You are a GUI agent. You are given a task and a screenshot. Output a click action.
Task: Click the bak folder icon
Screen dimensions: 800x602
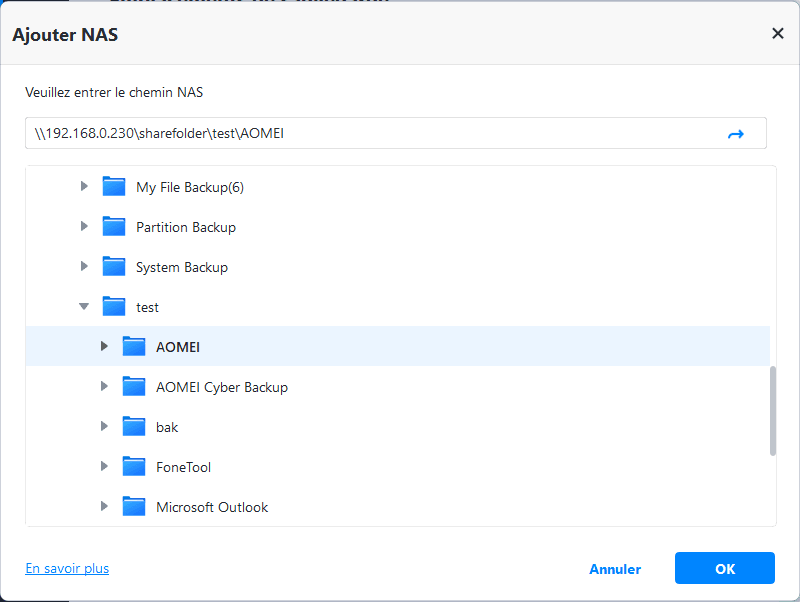coord(134,427)
